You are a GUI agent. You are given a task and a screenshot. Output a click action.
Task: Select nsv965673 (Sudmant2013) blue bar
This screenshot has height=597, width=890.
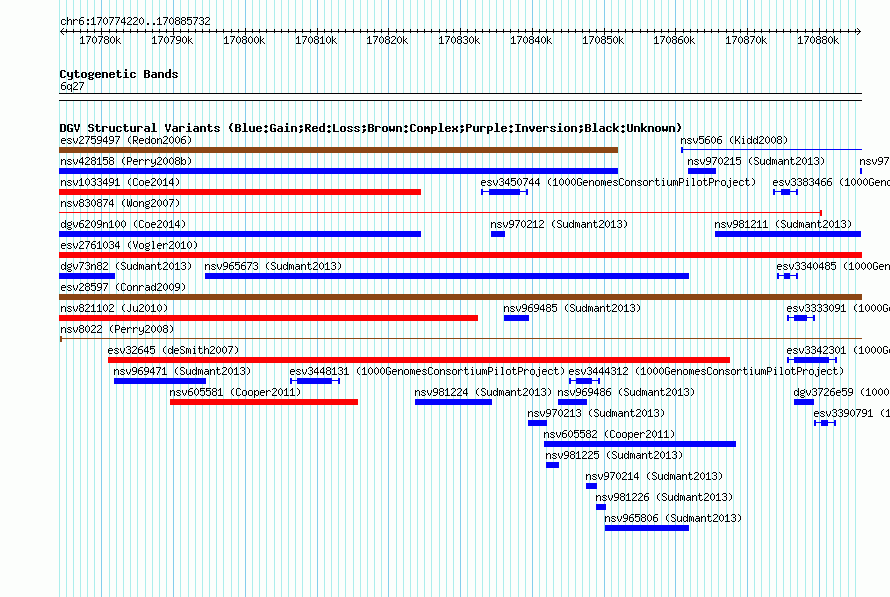447,276
